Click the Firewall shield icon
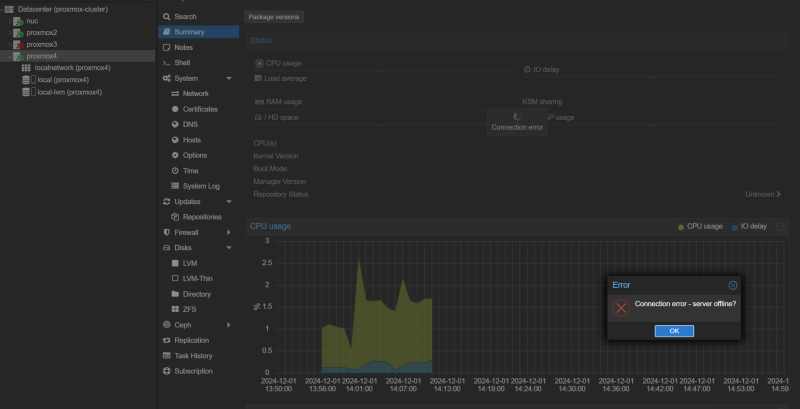800x409 pixels. pos(166,233)
